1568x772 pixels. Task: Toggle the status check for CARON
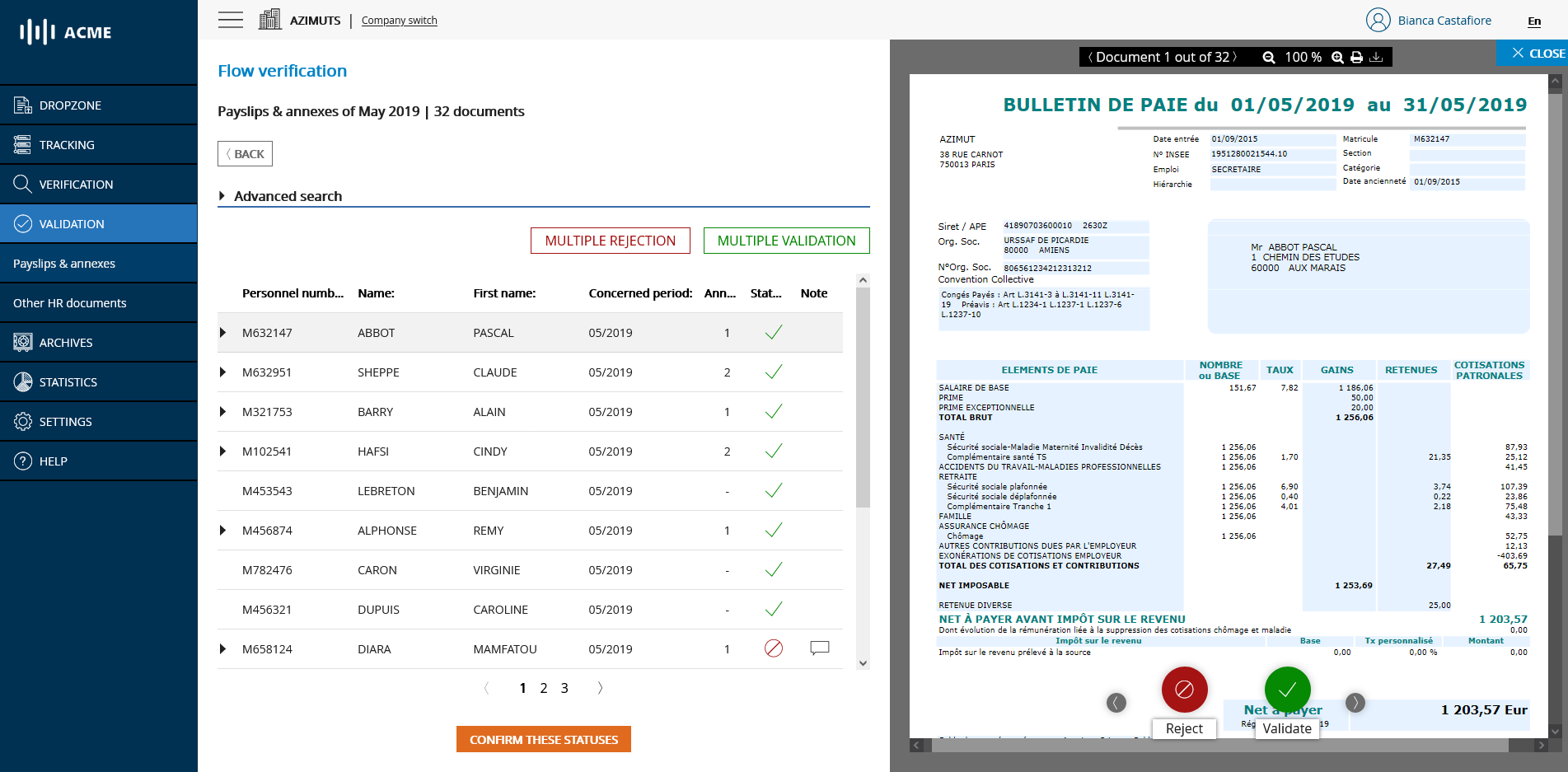pyautogui.click(x=772, y=569)
